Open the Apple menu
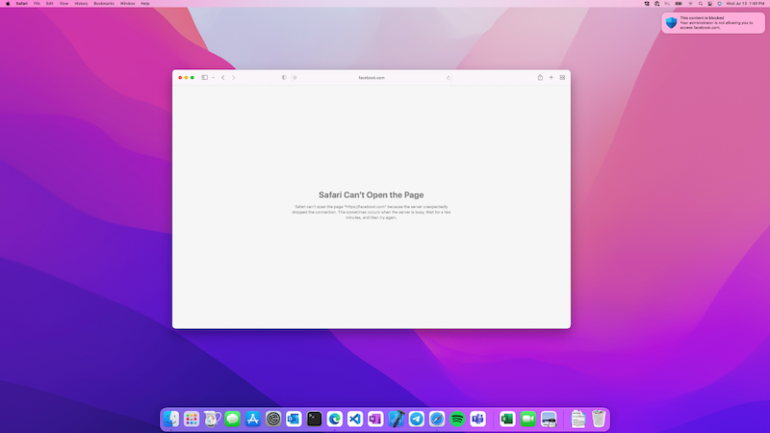The height and width of the screenshot is (433, 770). [7, 3]
